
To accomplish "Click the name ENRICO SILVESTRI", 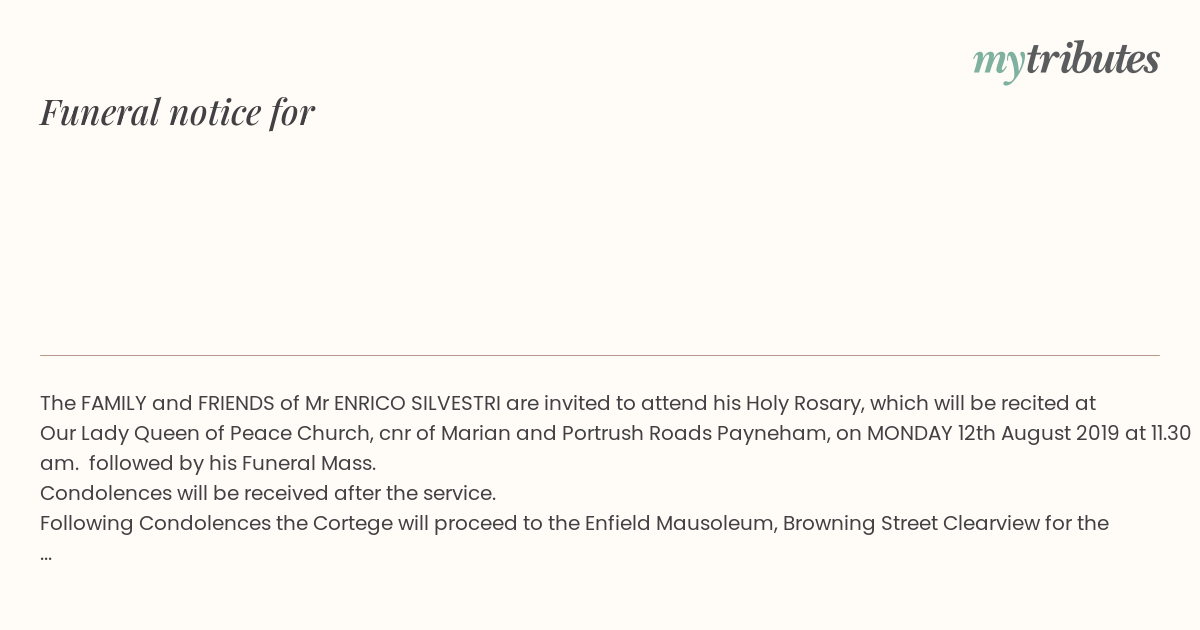I will click(x=417, y=404).
